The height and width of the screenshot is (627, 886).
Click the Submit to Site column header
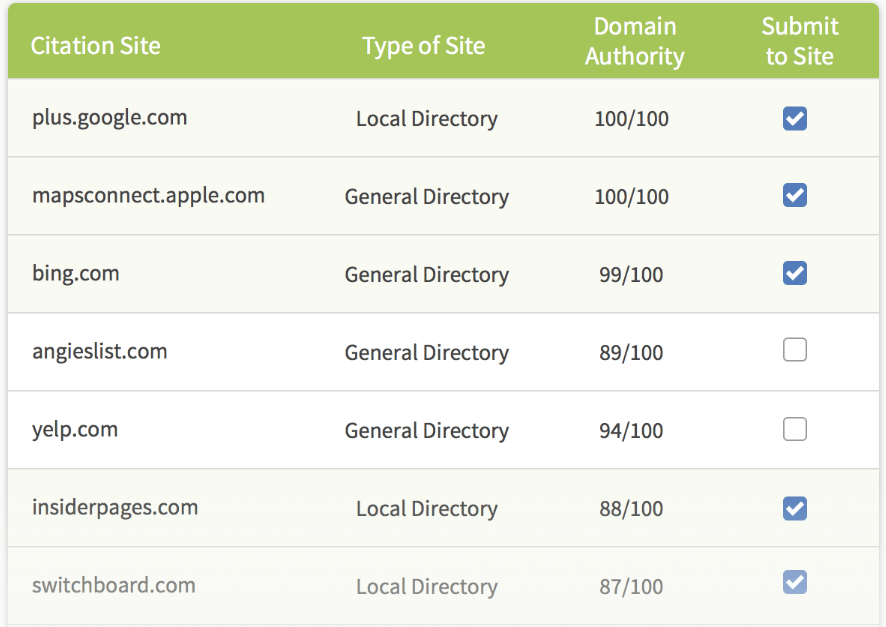point(799,41)
